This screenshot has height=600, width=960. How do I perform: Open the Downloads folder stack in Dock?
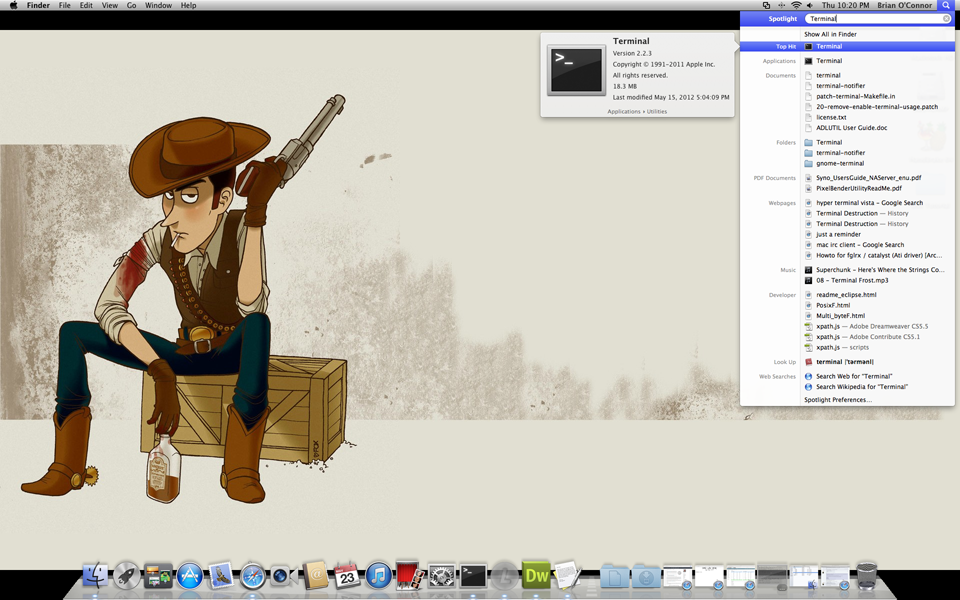click(x=646, y=577)
